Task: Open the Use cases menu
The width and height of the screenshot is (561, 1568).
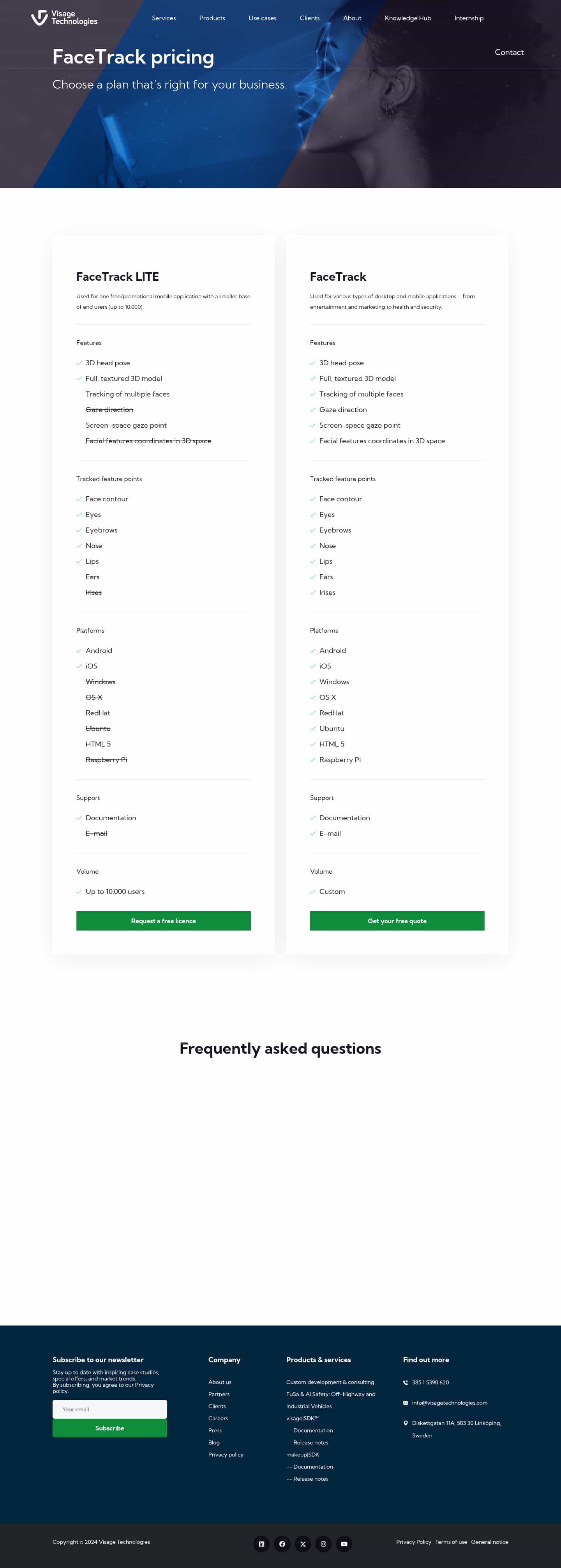Action: coord(262,18)
